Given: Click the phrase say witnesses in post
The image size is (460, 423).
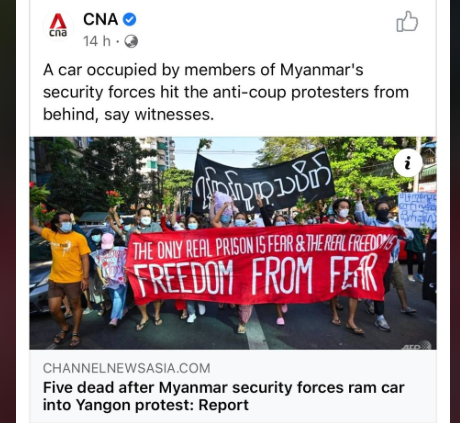Looking at the screenshot, I should tap(159, 115).
